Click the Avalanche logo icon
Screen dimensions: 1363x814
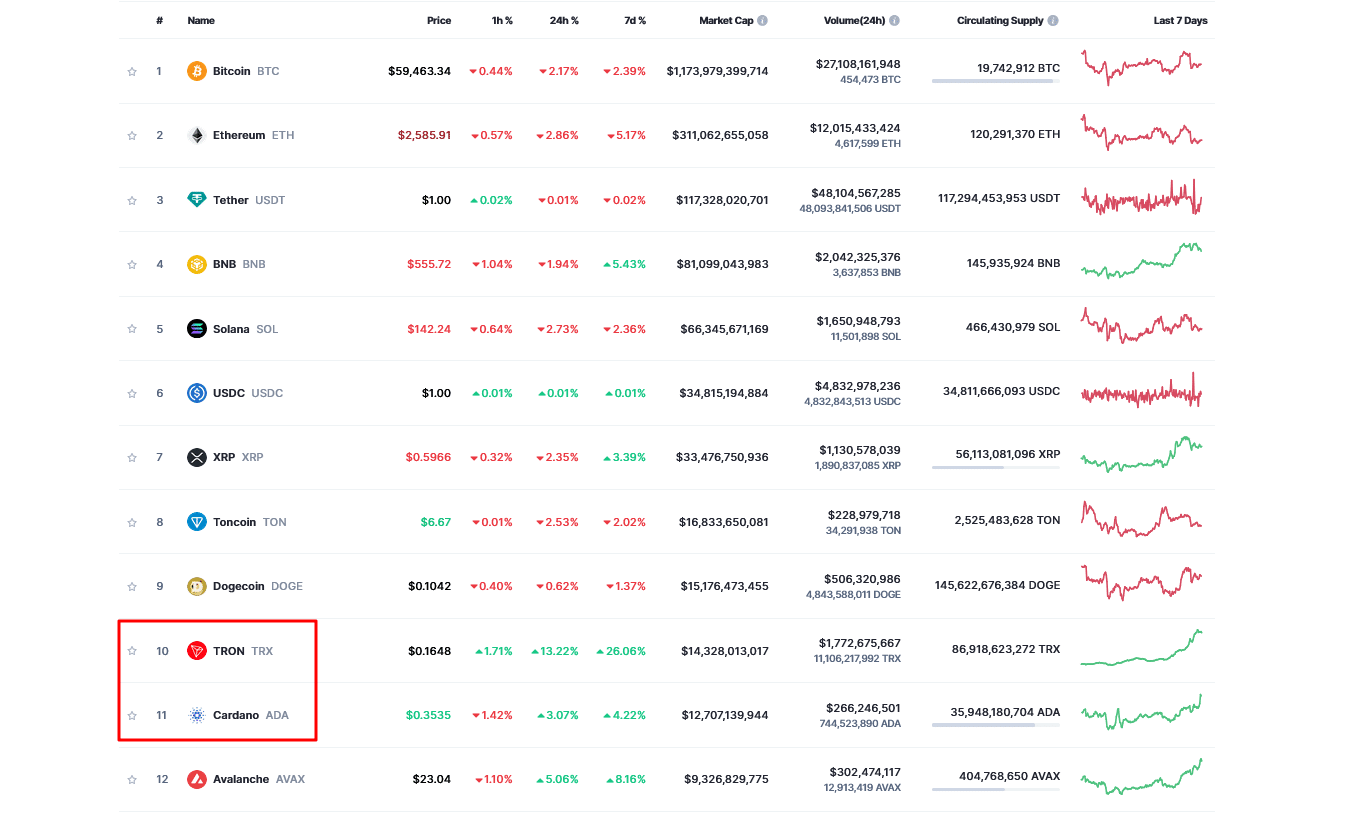pos(197,779)
